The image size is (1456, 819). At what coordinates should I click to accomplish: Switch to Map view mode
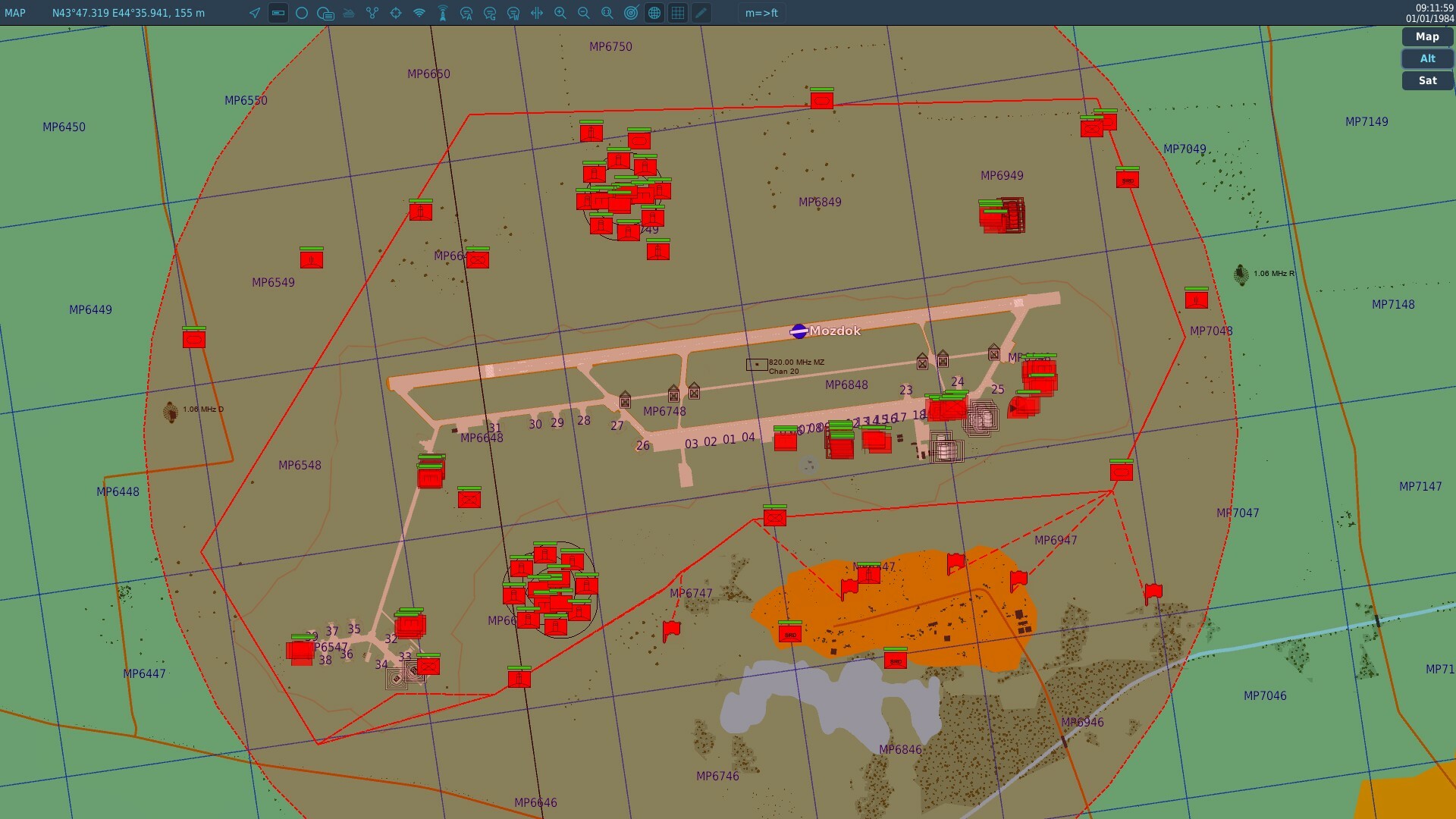[1427, 36]
